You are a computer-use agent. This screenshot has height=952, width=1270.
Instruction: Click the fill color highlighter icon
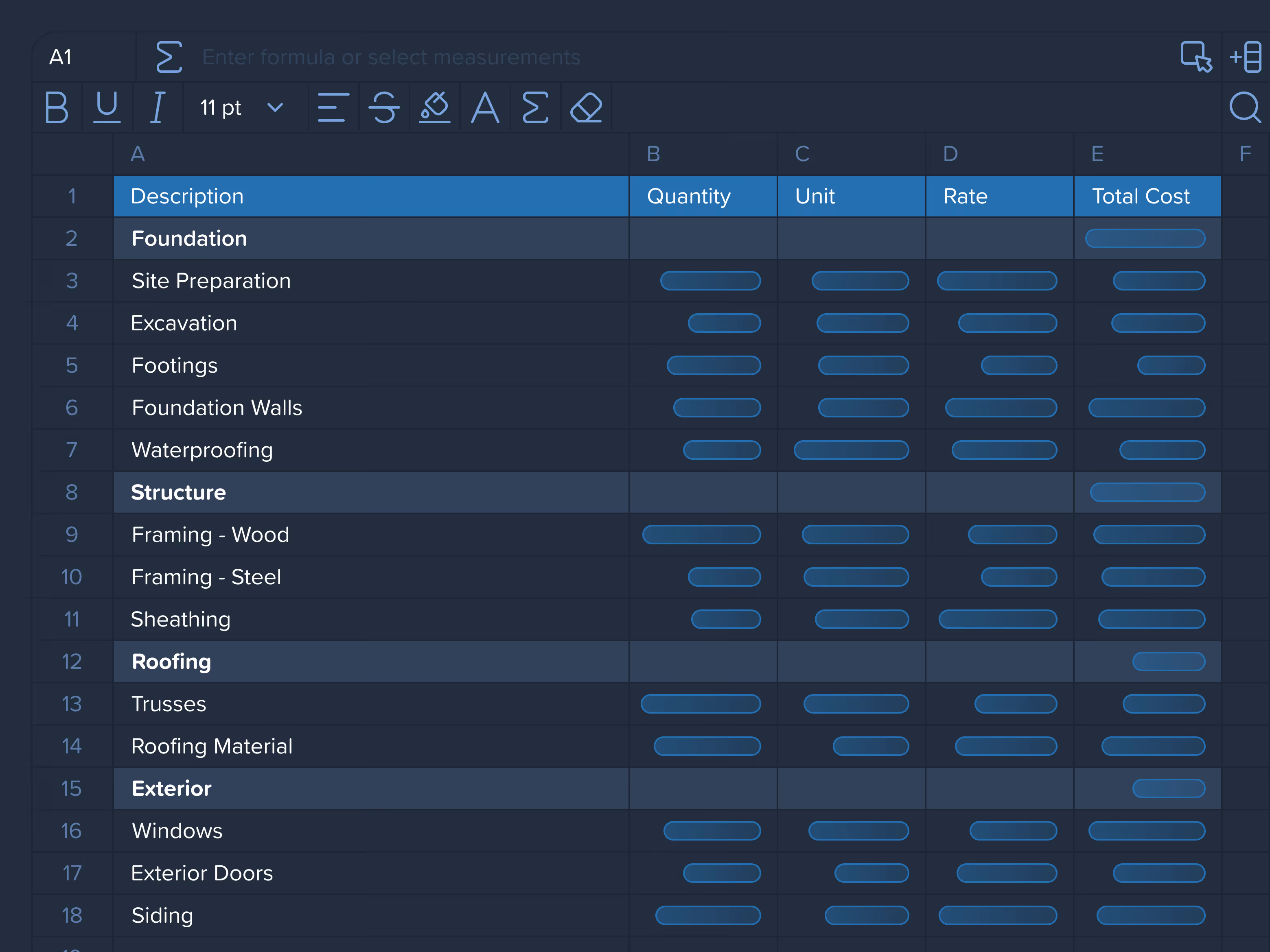(x=435, y=107)
